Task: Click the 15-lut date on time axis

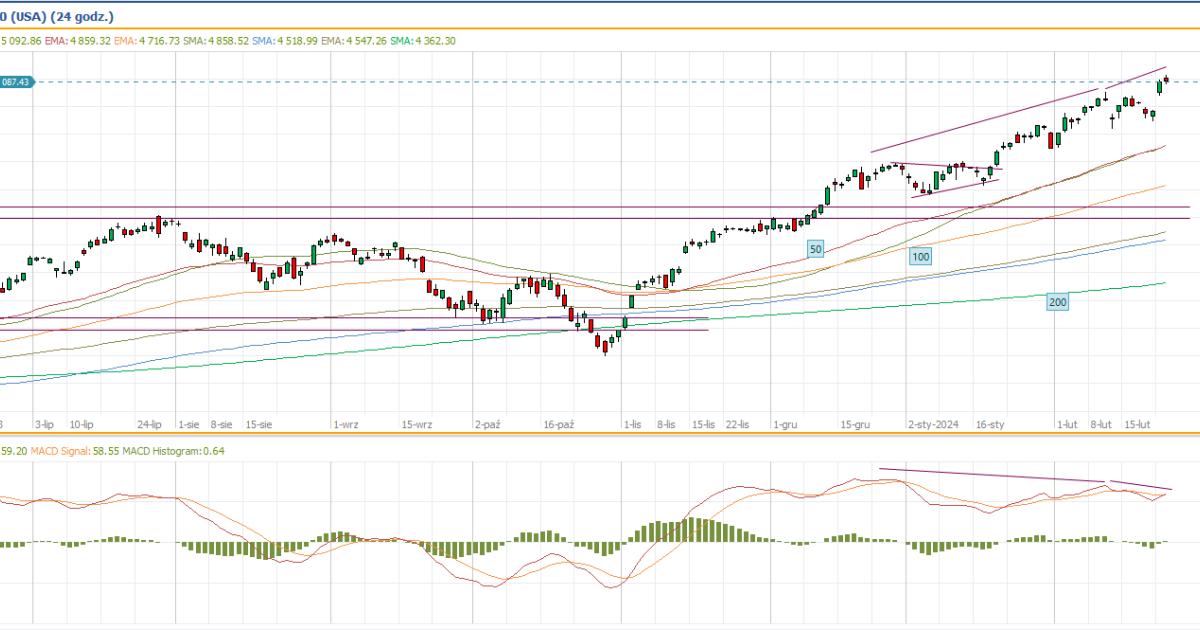Action: [x=1138, y=425]
